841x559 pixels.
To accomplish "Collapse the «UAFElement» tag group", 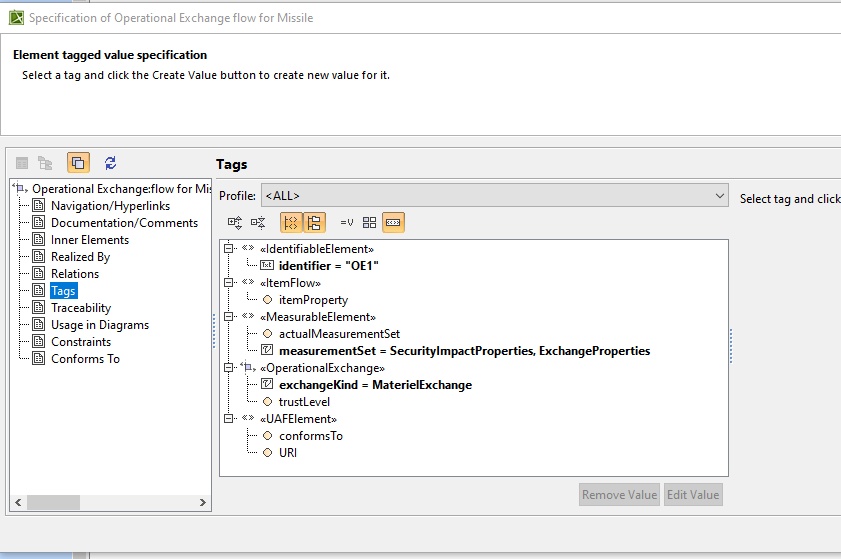I will [230, 419].
